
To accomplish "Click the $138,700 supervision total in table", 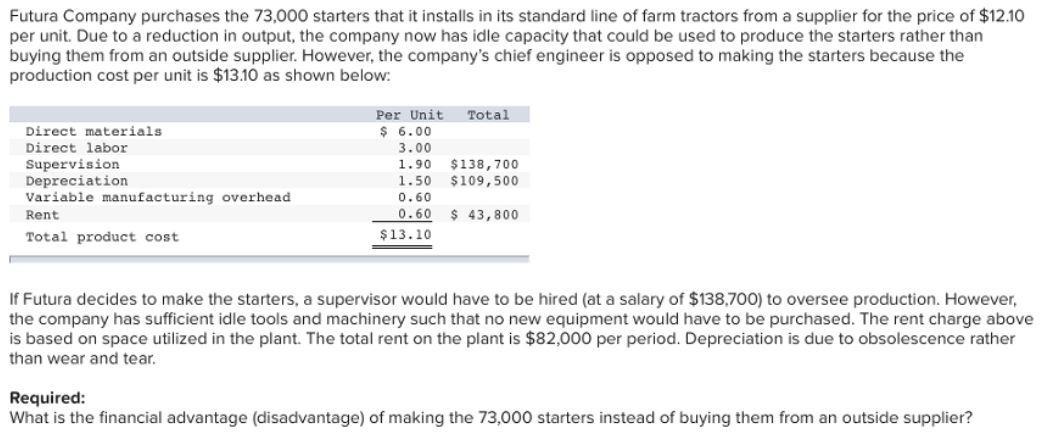I will [x=484, y=164].
